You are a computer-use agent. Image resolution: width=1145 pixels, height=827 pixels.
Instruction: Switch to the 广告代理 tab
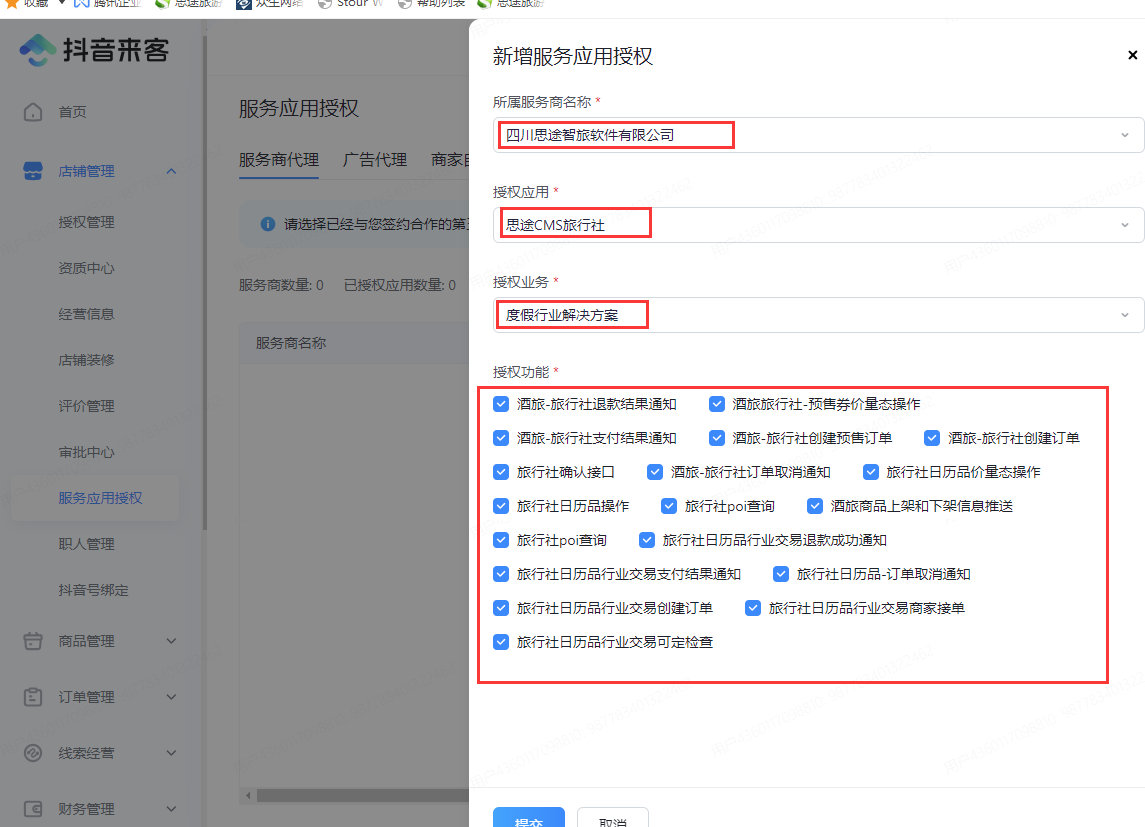tap(375, 160)
